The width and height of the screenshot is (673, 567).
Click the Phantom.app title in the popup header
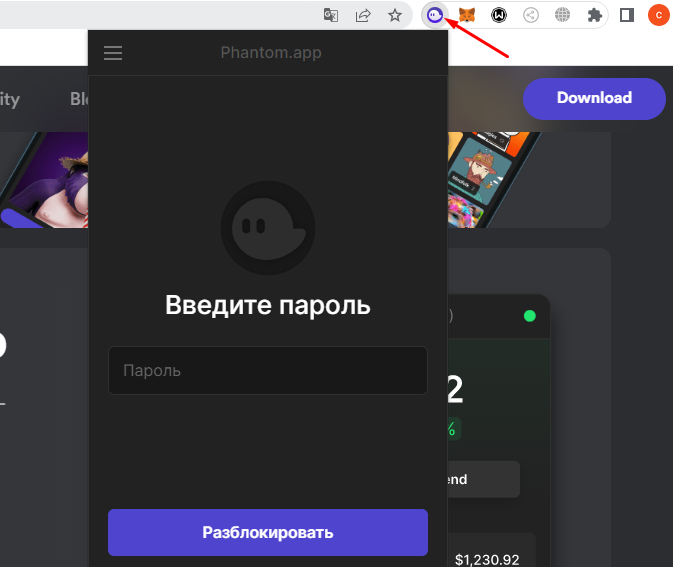[271, 52]
